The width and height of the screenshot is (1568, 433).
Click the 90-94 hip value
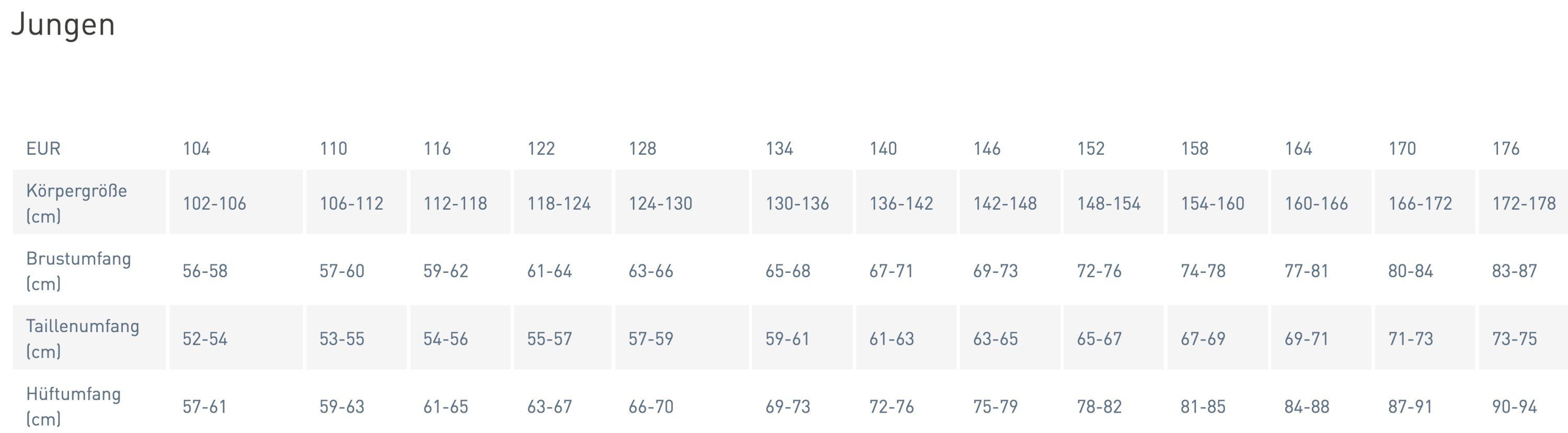[1515, 406]
